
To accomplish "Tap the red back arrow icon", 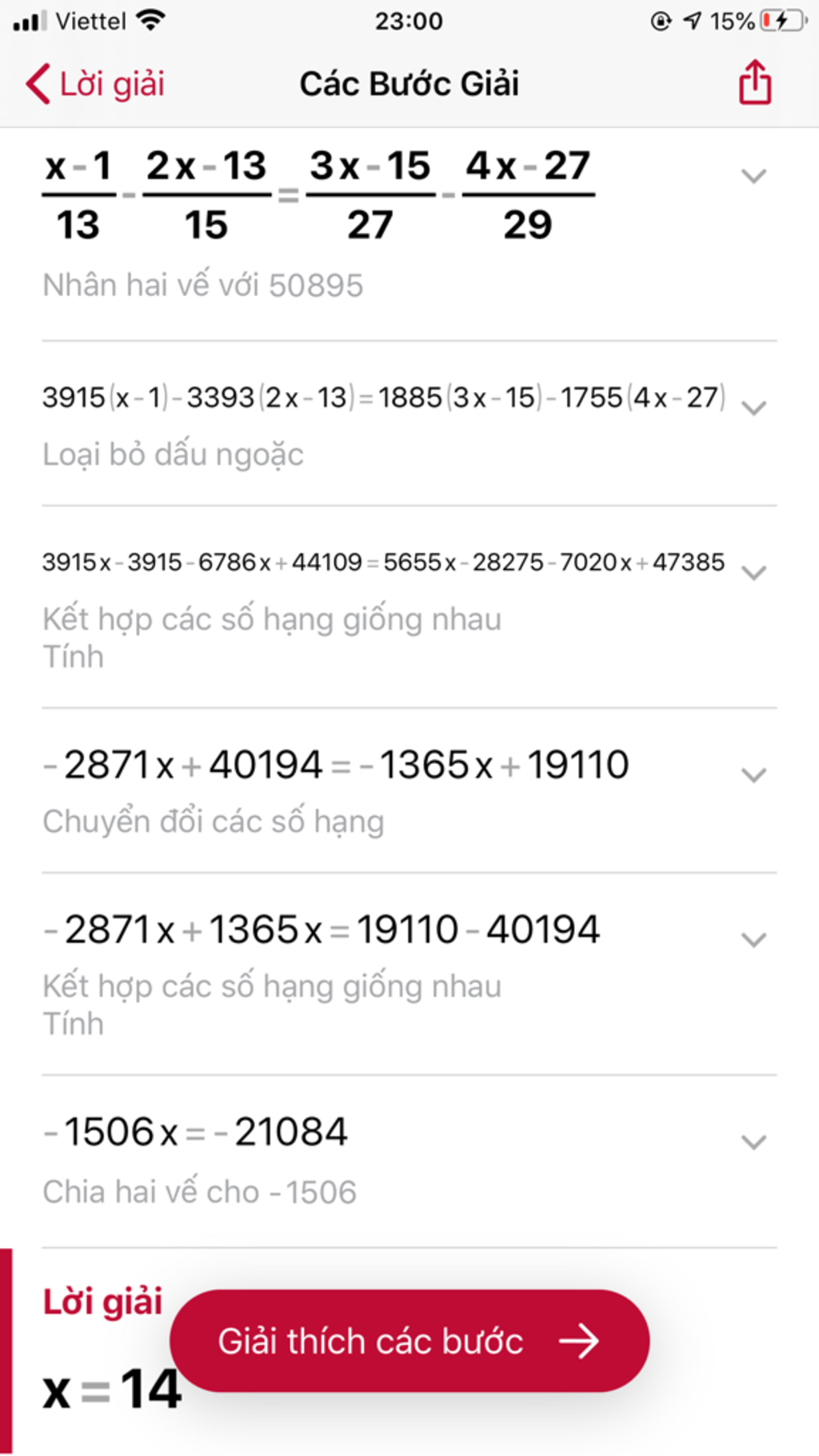I will (37, 84).
